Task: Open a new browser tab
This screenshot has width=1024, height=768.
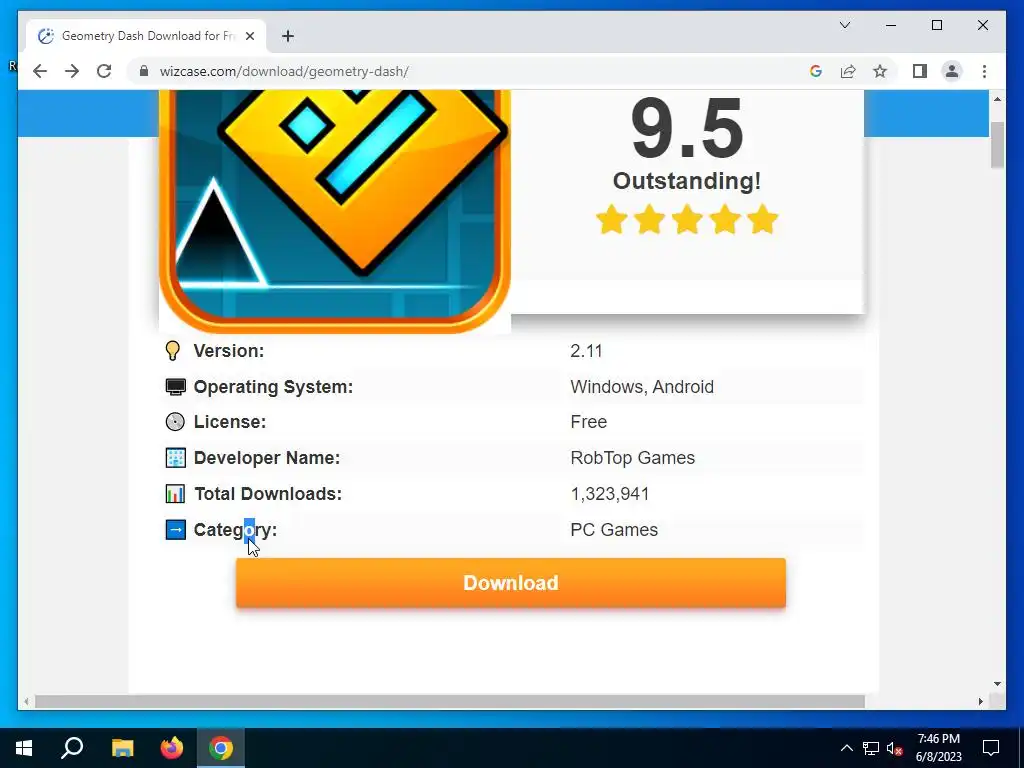Action: click(288, 36)
